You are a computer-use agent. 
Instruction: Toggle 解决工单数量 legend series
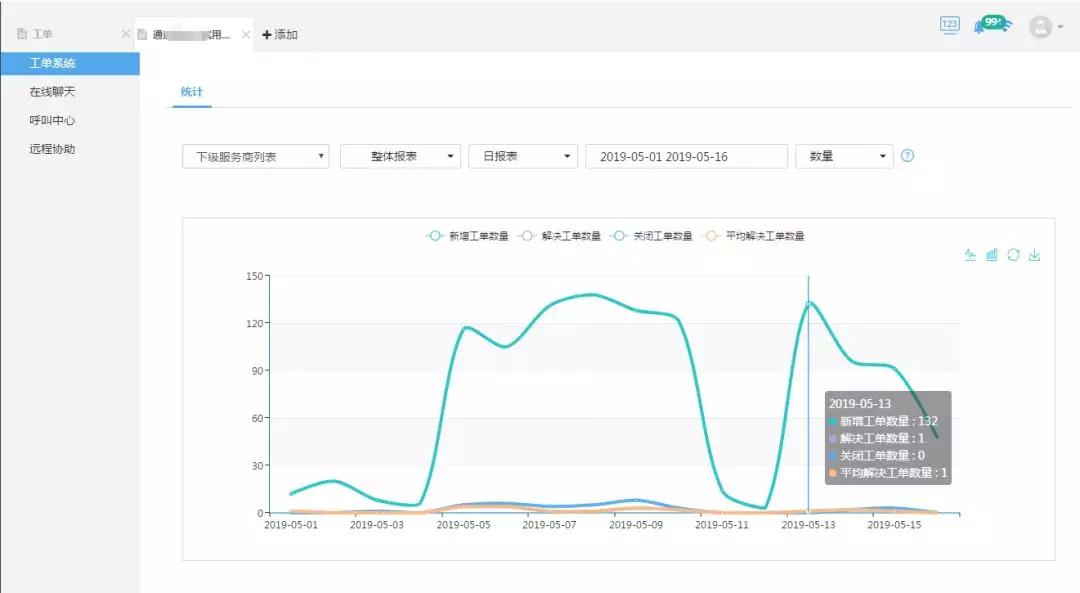pos(559,236)
